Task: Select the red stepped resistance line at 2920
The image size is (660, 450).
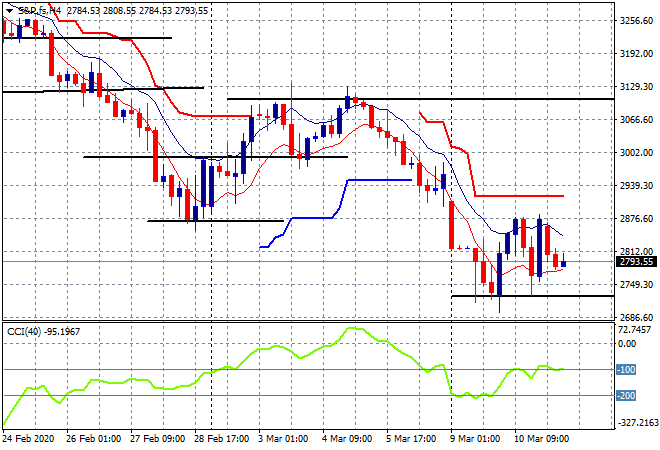Action: [x=519, y=196]
